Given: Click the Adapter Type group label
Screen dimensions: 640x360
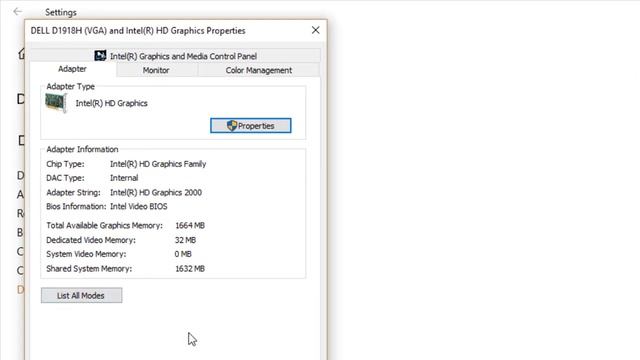Looking at the screenshot, I should 70,86.
